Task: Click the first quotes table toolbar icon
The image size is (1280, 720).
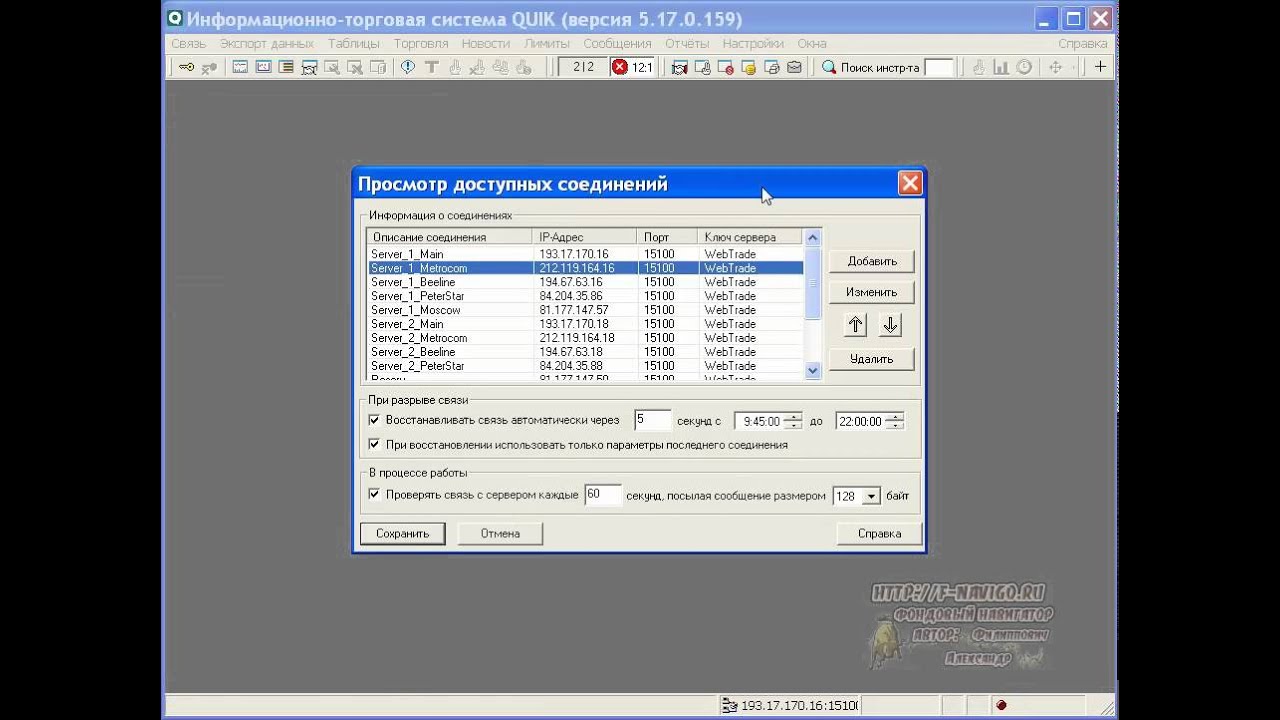Action: pos(240,67)
